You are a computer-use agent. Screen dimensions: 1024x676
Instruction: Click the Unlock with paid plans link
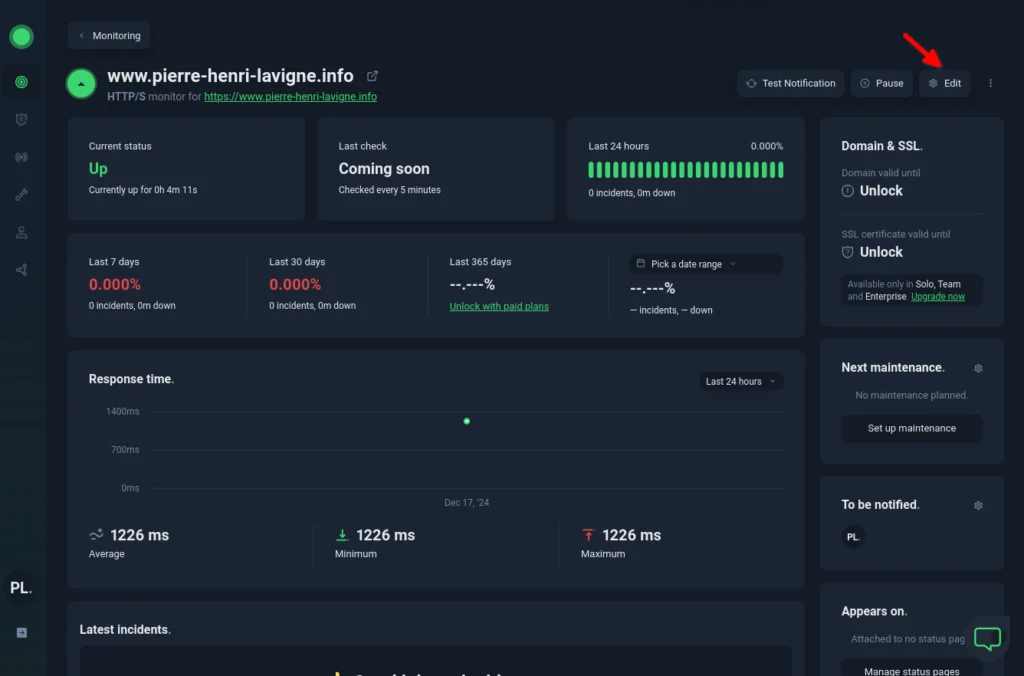pos(499,306)
